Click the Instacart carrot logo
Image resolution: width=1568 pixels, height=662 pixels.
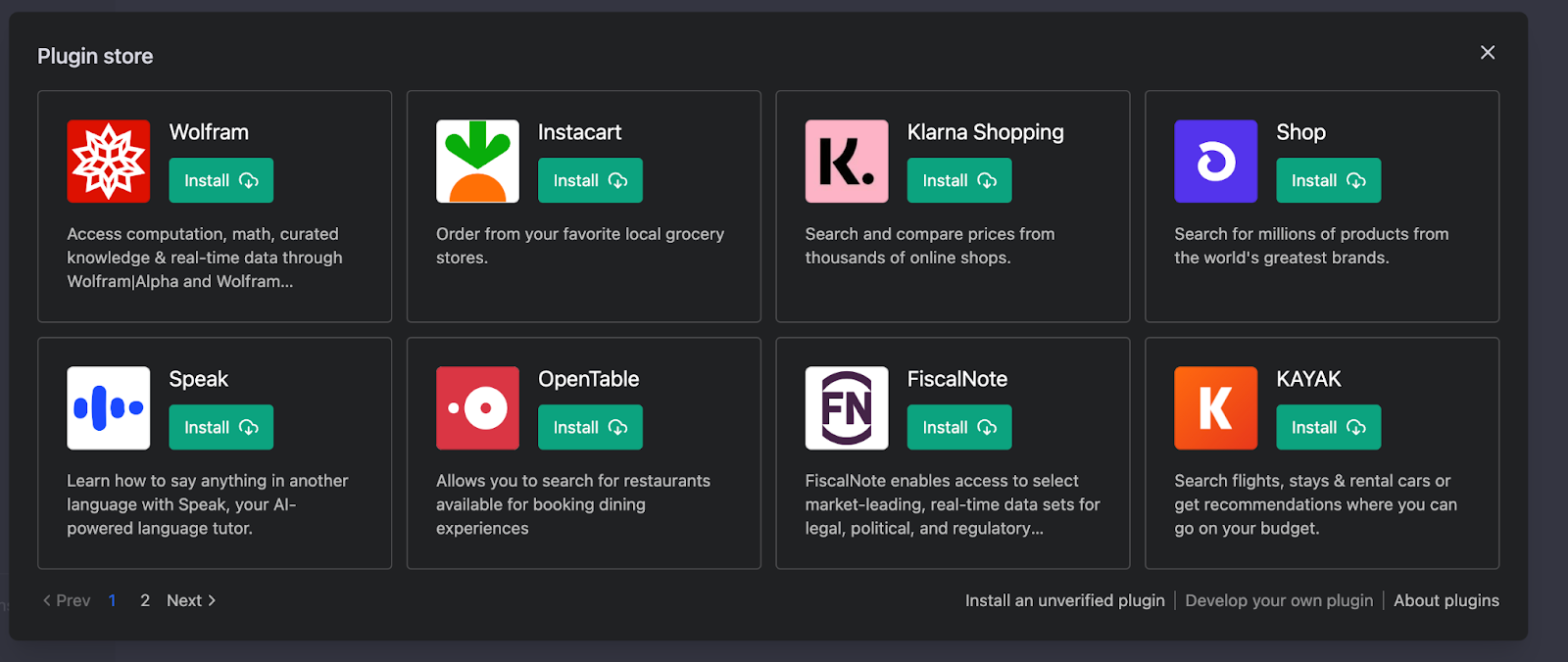[477, 162]
